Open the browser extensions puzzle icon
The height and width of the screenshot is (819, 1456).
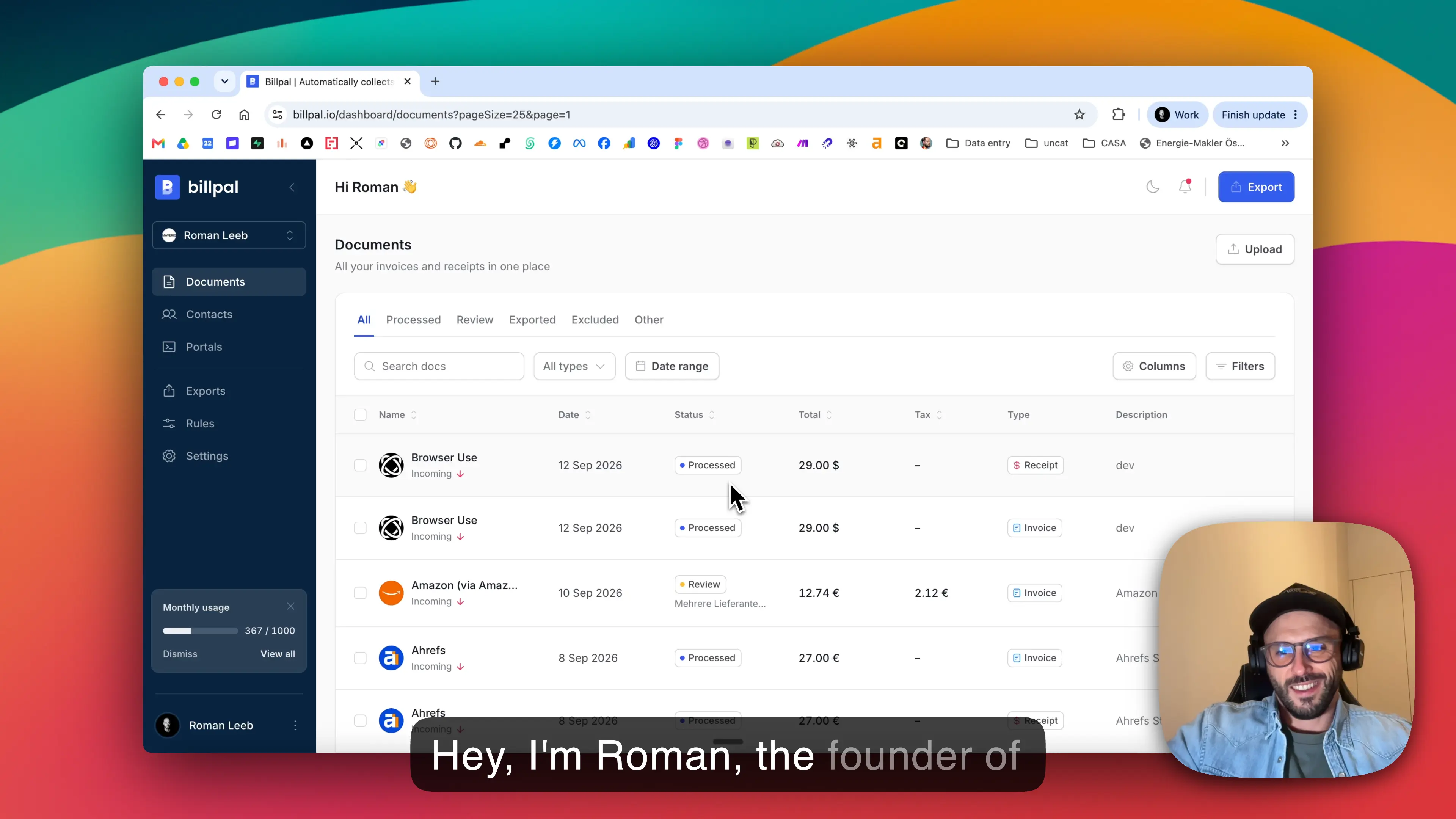coord(1118,115)
